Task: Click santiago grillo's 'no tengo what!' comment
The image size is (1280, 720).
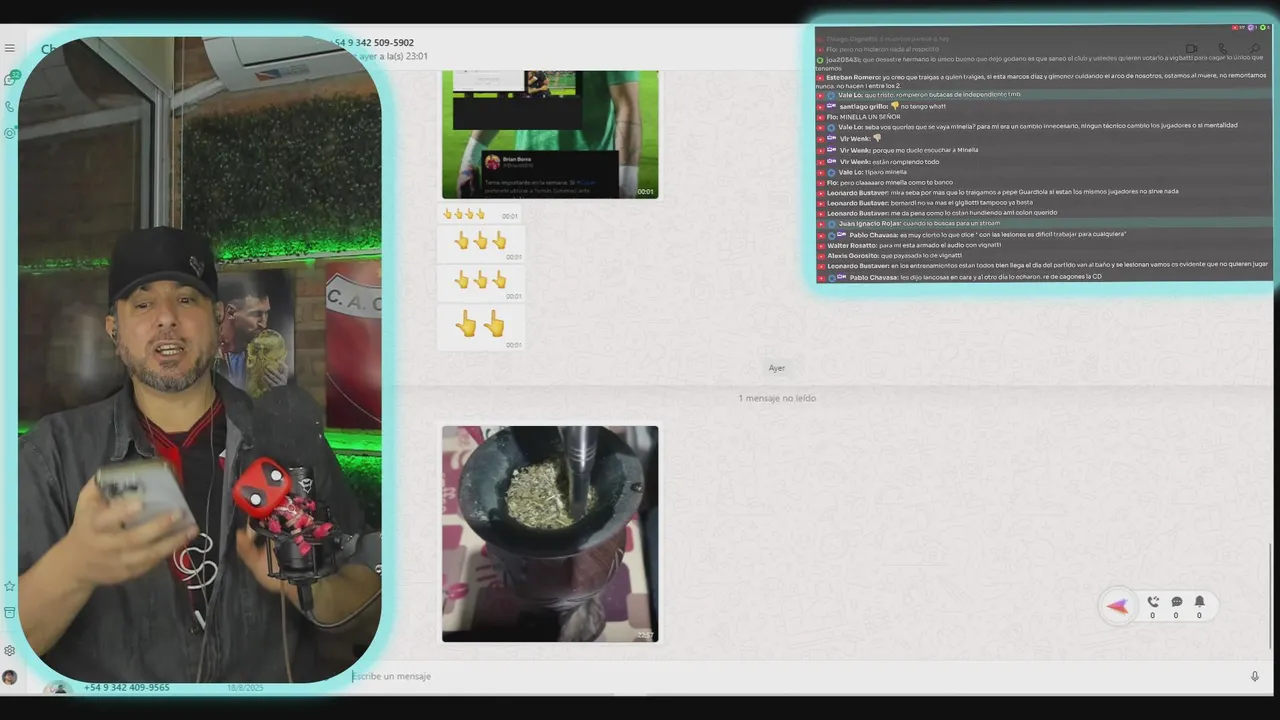Action: [x=881, y=106]
